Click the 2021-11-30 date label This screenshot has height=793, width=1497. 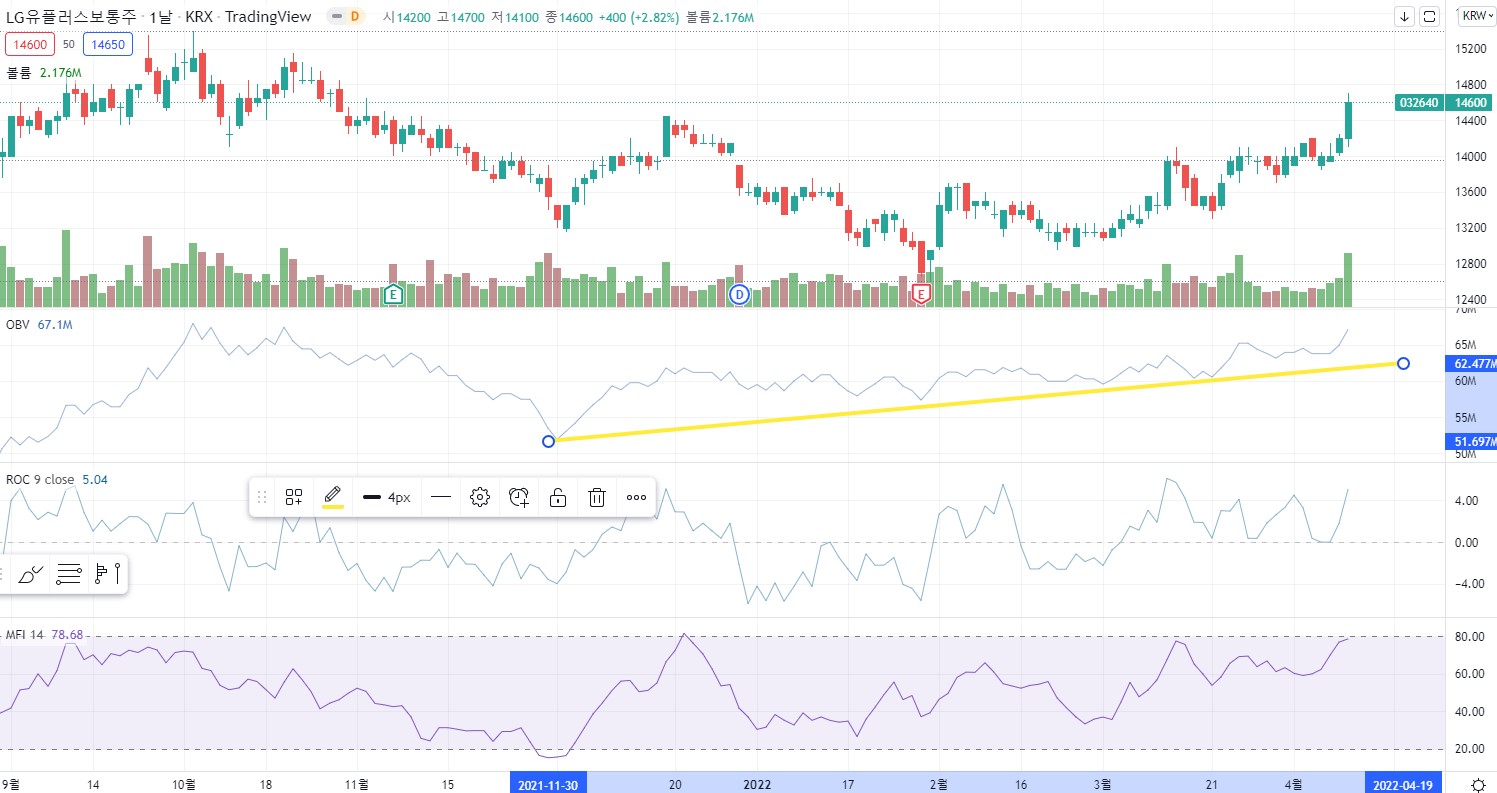pos(548,784)
